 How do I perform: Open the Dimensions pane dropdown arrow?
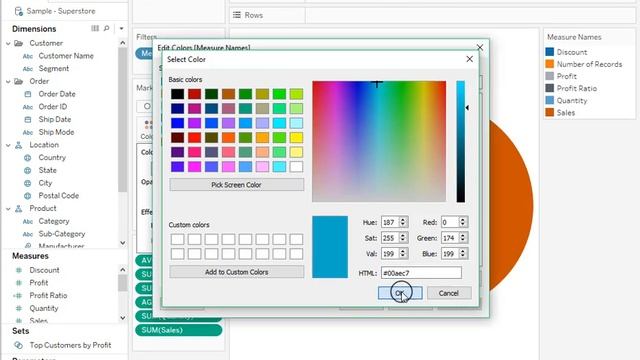pyautogui.click(x=121, y=29)
